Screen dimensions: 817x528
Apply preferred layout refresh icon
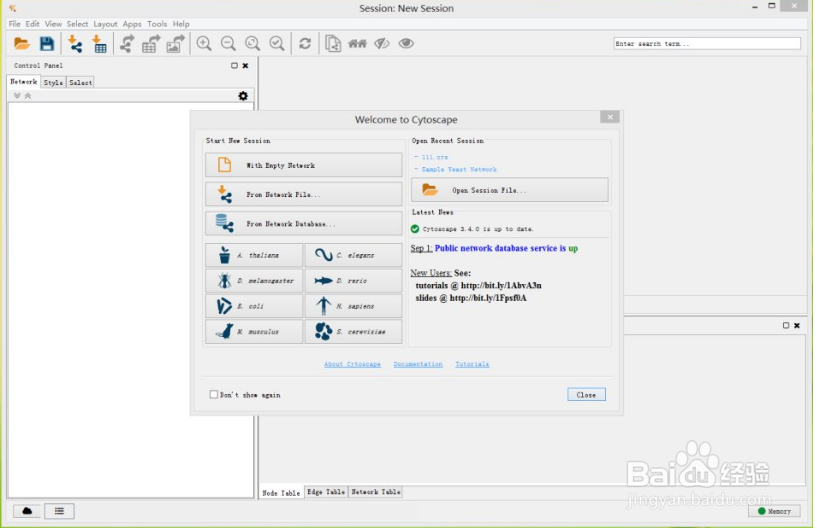[305, 44]
